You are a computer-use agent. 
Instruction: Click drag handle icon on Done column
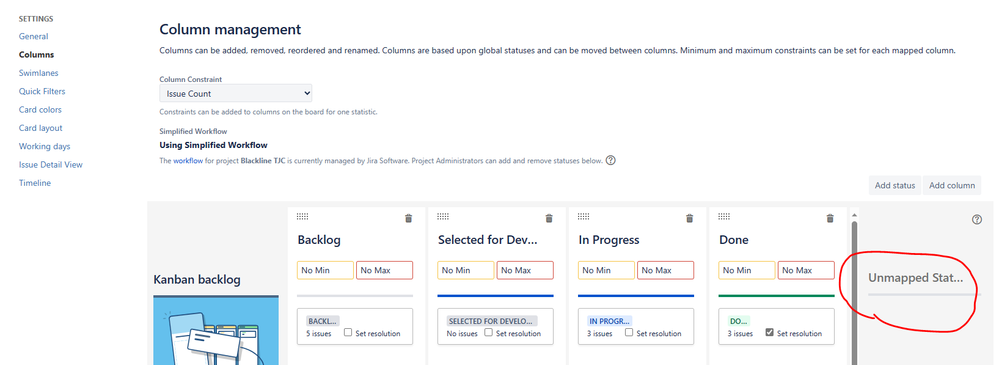[724, 217]
